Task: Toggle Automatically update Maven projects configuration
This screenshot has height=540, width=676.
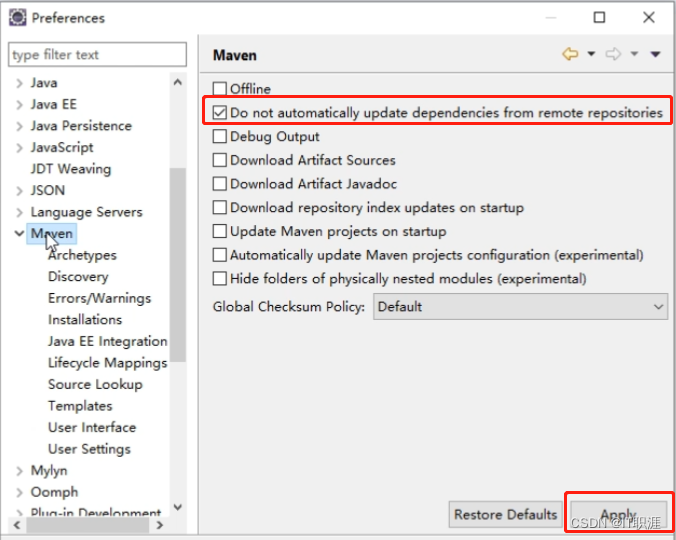Action: point(219,255)
